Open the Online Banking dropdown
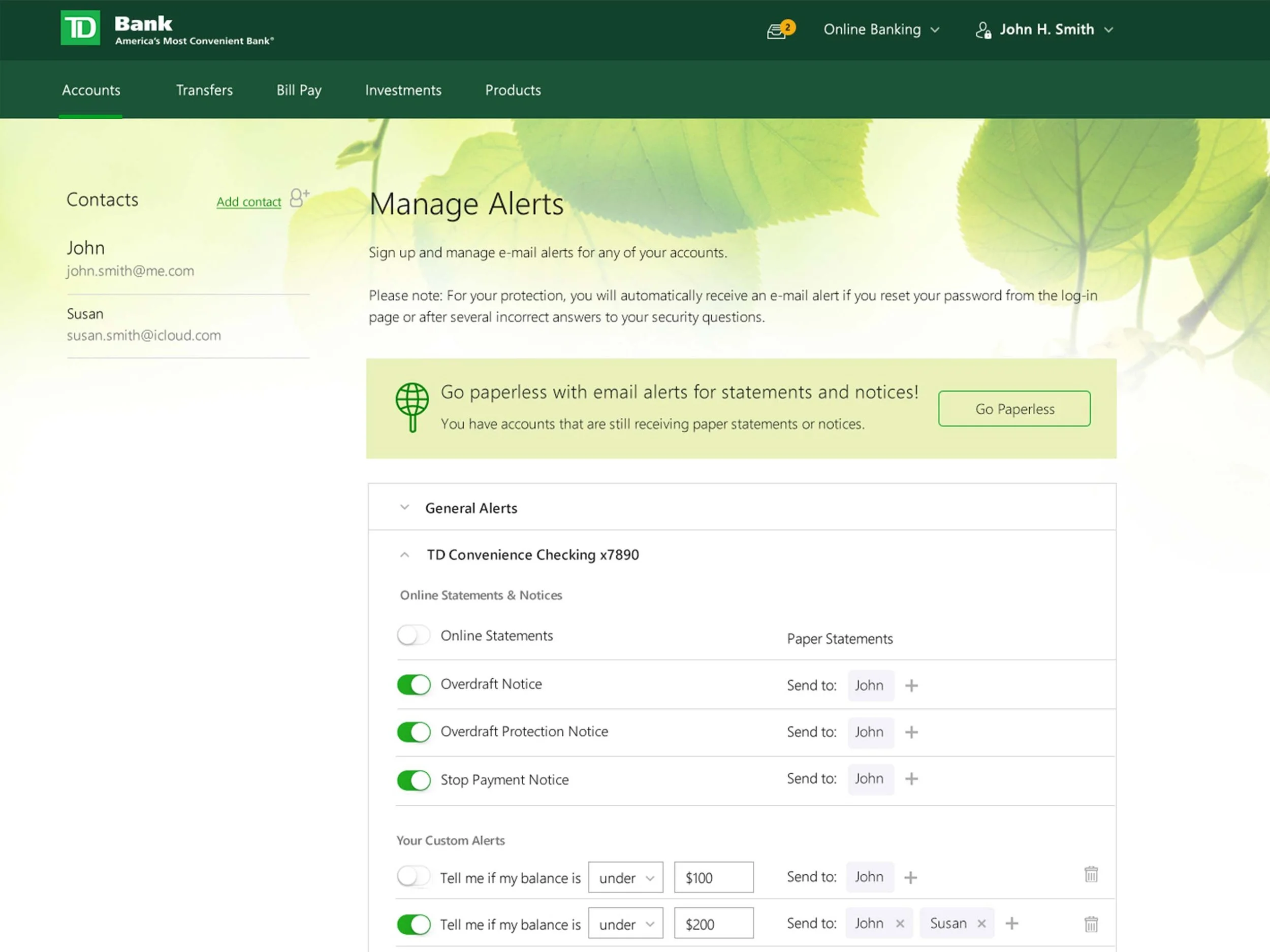The image size is (1270, 952). 881,29
